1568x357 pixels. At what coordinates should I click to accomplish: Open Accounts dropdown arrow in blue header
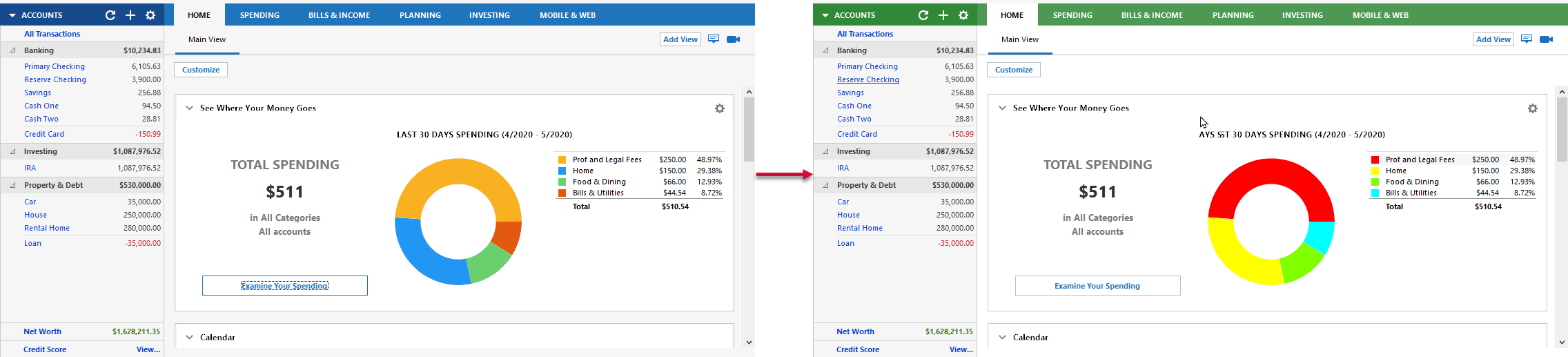[12, 15]
